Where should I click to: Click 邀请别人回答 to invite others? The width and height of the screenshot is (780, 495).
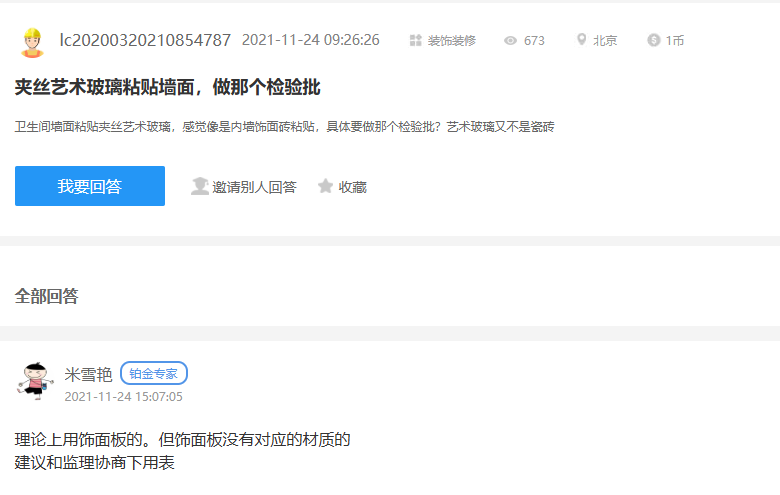254,187
